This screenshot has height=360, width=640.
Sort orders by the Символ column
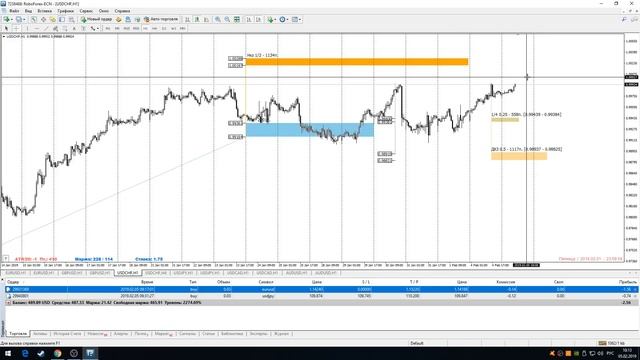[266, 282]
